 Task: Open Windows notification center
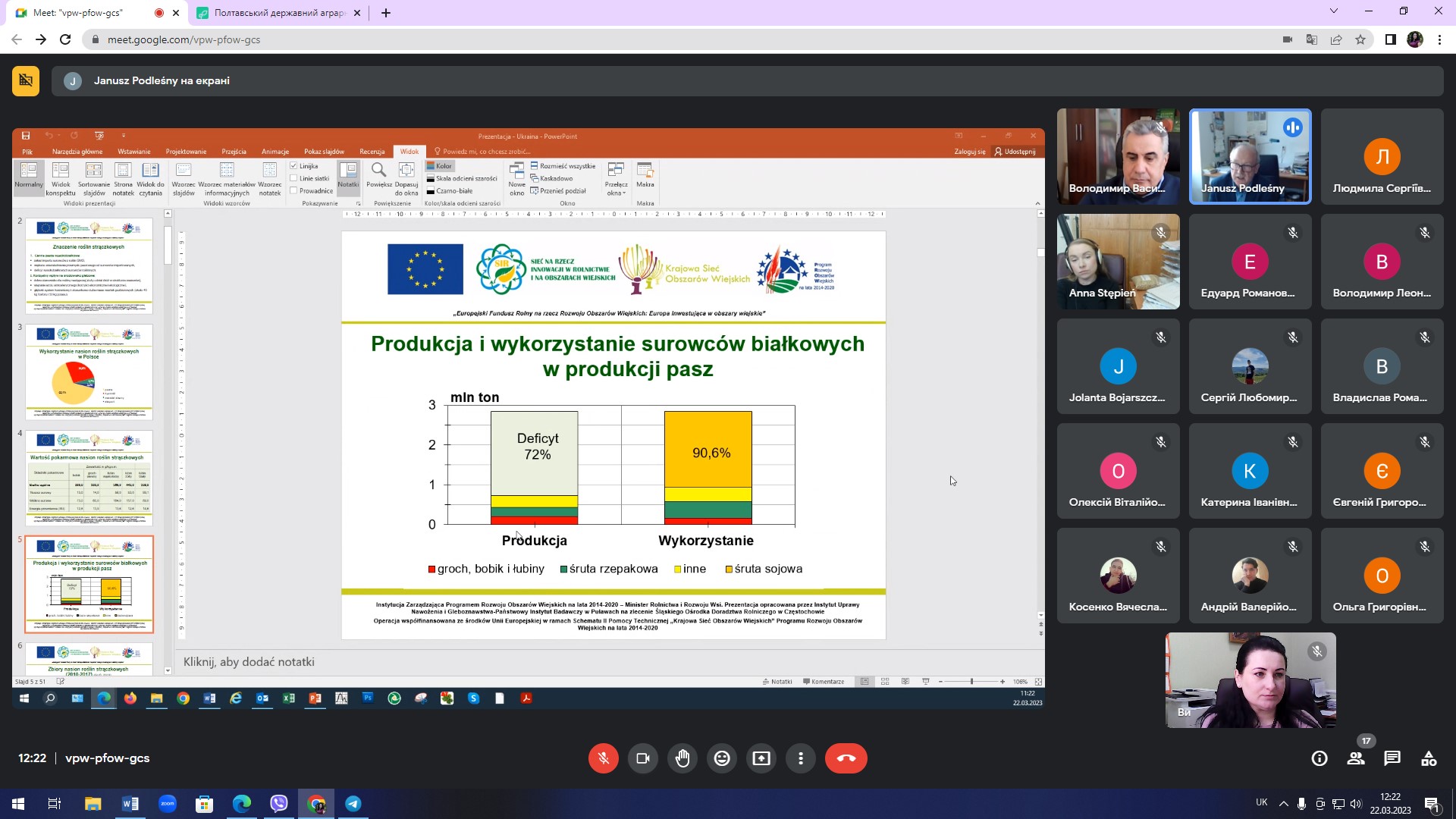pos(1432,805)
